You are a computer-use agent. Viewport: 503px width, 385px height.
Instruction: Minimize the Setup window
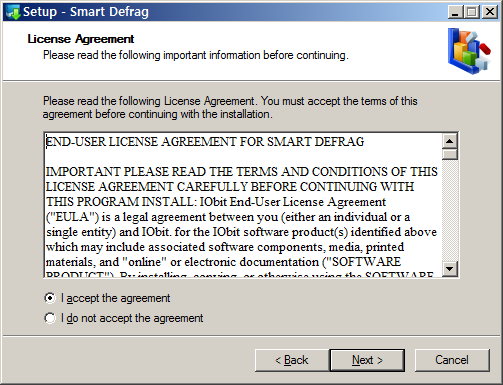pyautogui.click(x=455, y=12)
